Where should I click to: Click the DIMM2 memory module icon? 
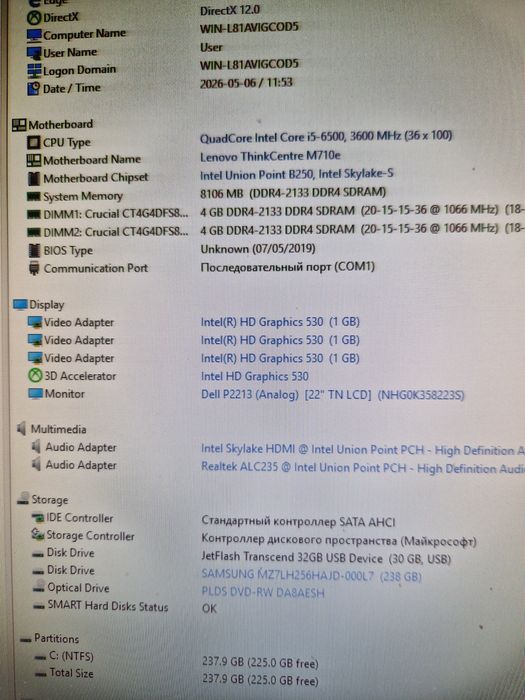click(34, 232)
